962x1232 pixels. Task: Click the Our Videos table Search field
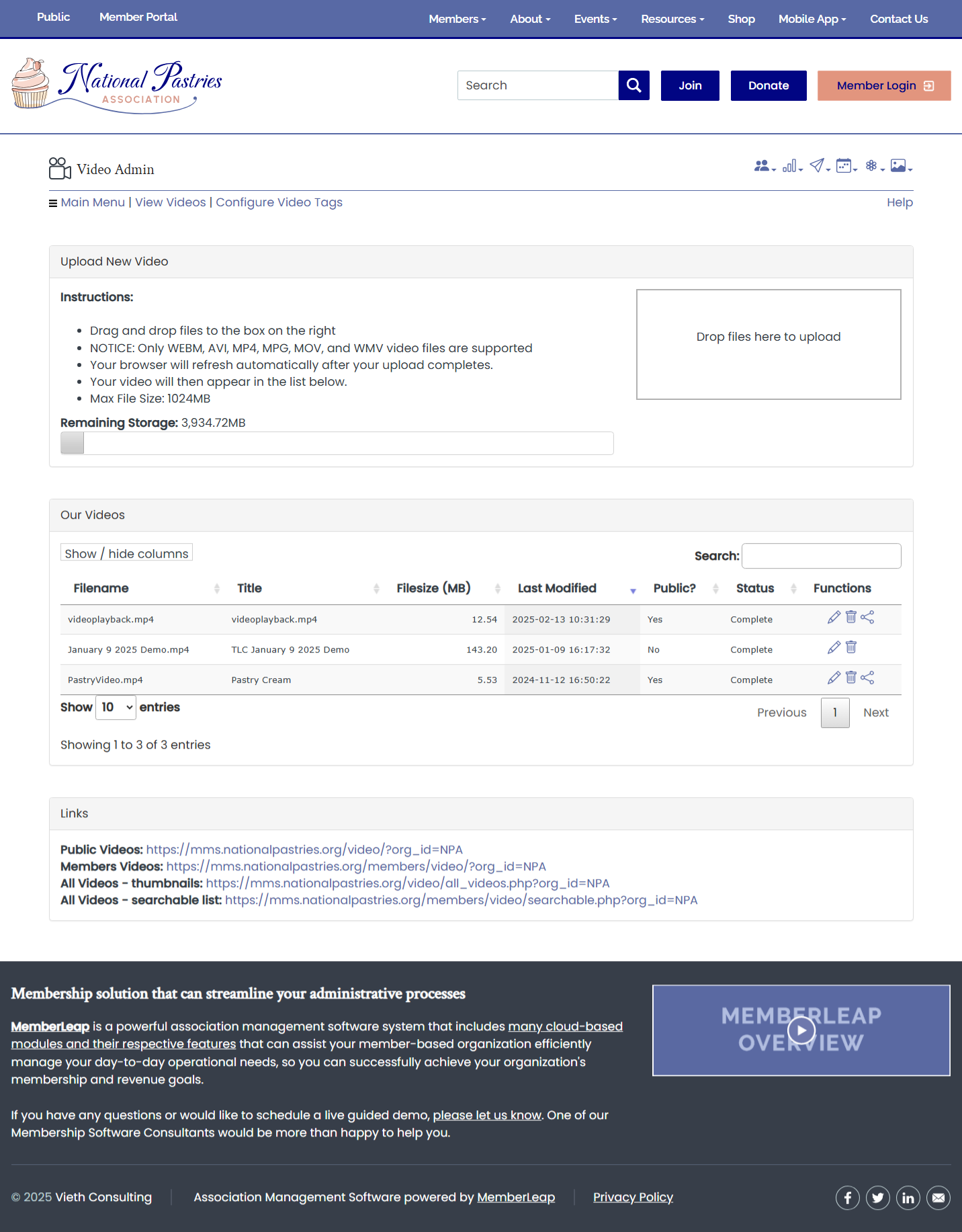tap(821, 556)
